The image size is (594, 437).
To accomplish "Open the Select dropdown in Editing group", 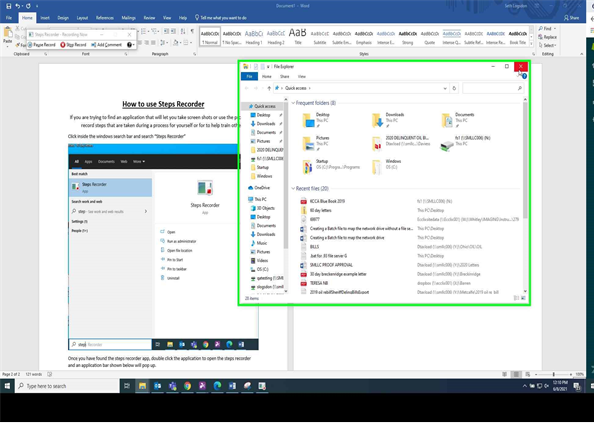I will pyautogui.click(x=547, y=45).
